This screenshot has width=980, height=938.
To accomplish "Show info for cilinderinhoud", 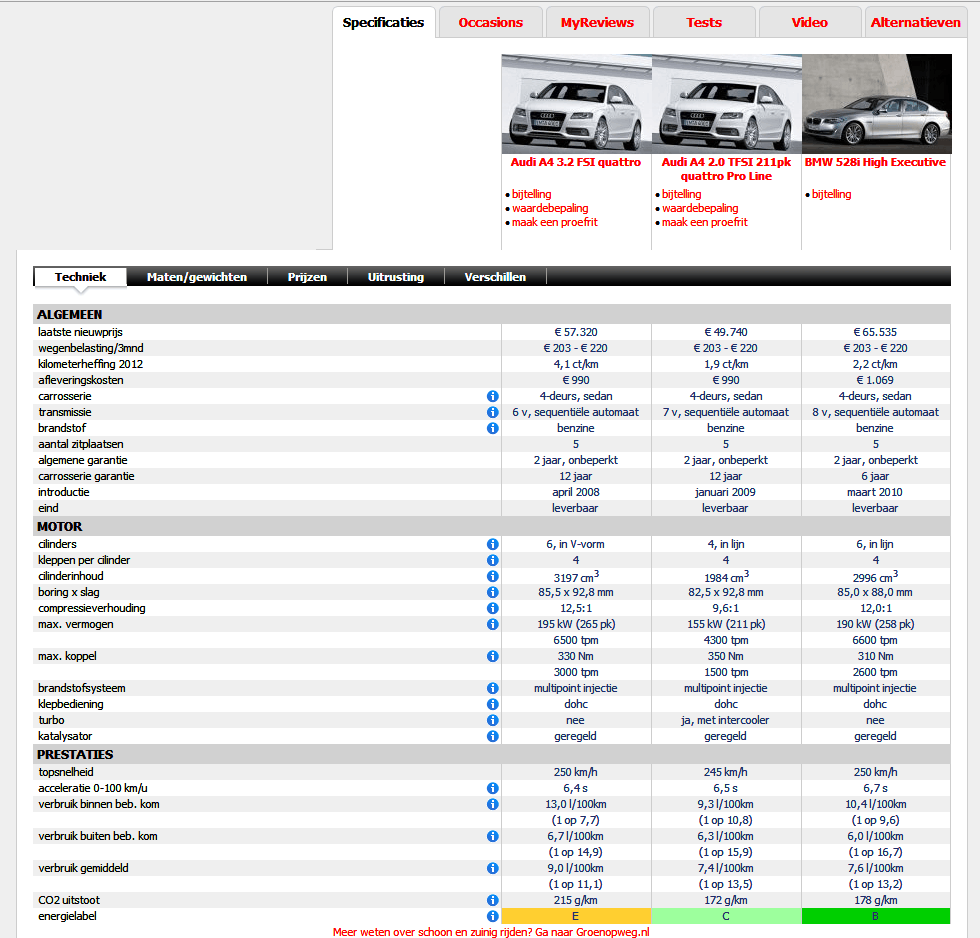I will point(492,576).
